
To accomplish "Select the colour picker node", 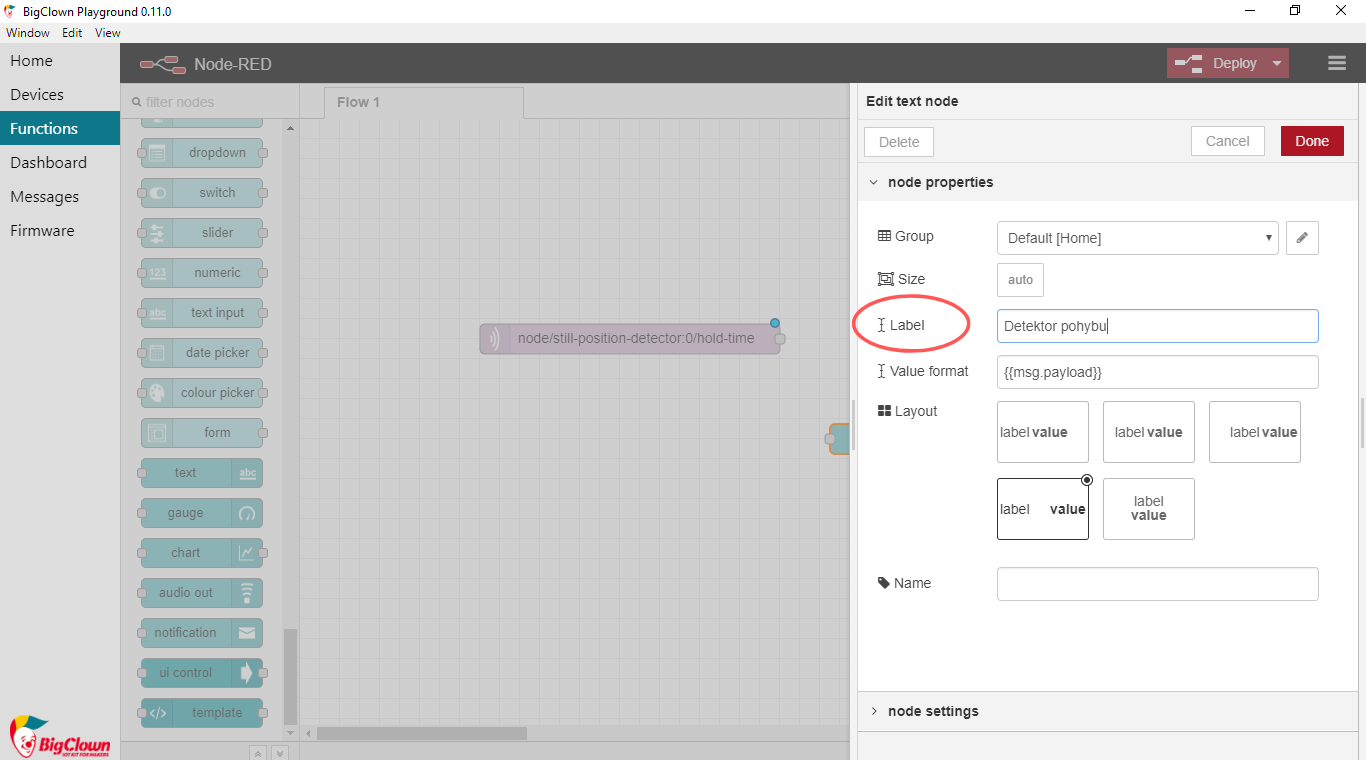I will pyautogui.click(x=202, y=393).
